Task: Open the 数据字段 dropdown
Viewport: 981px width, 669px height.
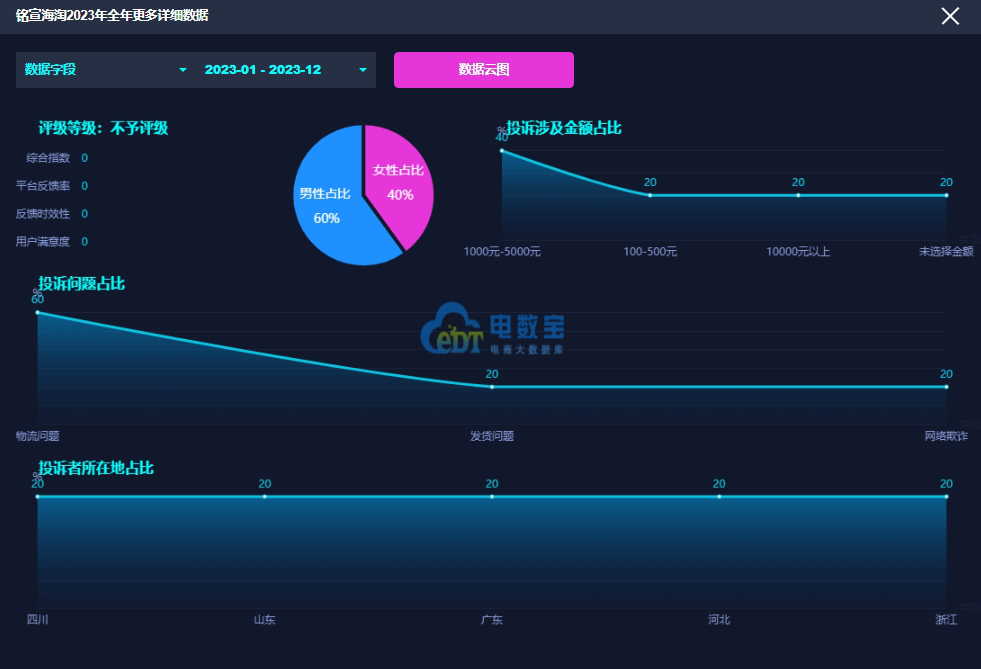Action: [105, 70]
